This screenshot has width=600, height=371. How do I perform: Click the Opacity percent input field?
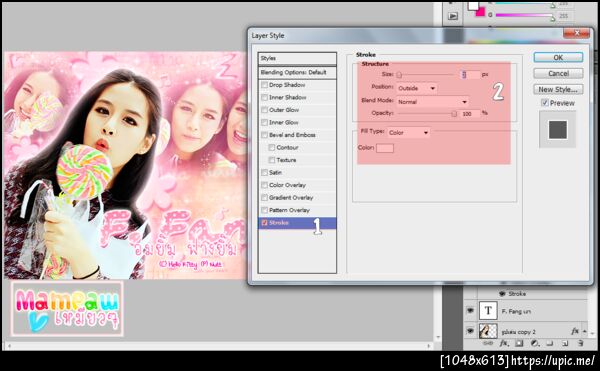point(470,114)
